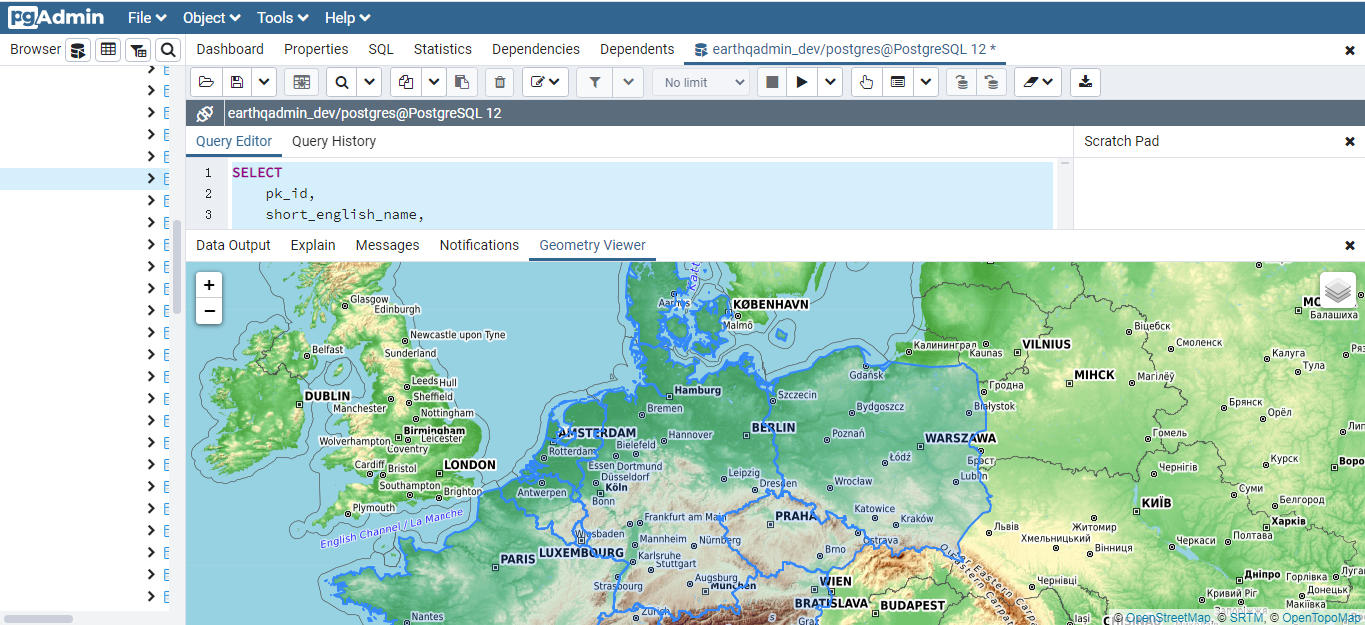The image size is (1365, 625).
Task: Close the Scratch Pad panel
Action: click(1350, 142)
